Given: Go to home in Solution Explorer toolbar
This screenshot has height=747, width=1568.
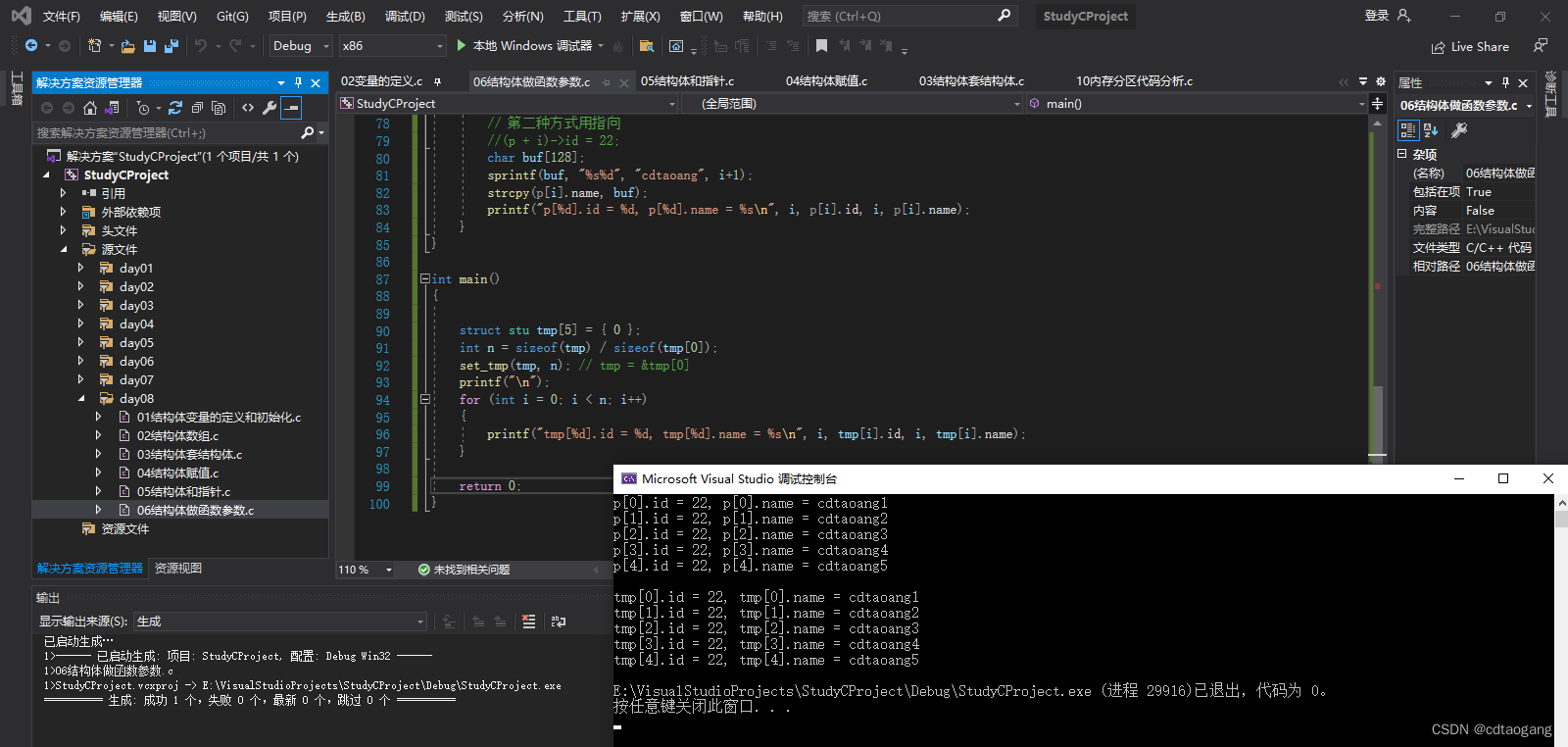Looking at the screenshot, I should point(90,108).
